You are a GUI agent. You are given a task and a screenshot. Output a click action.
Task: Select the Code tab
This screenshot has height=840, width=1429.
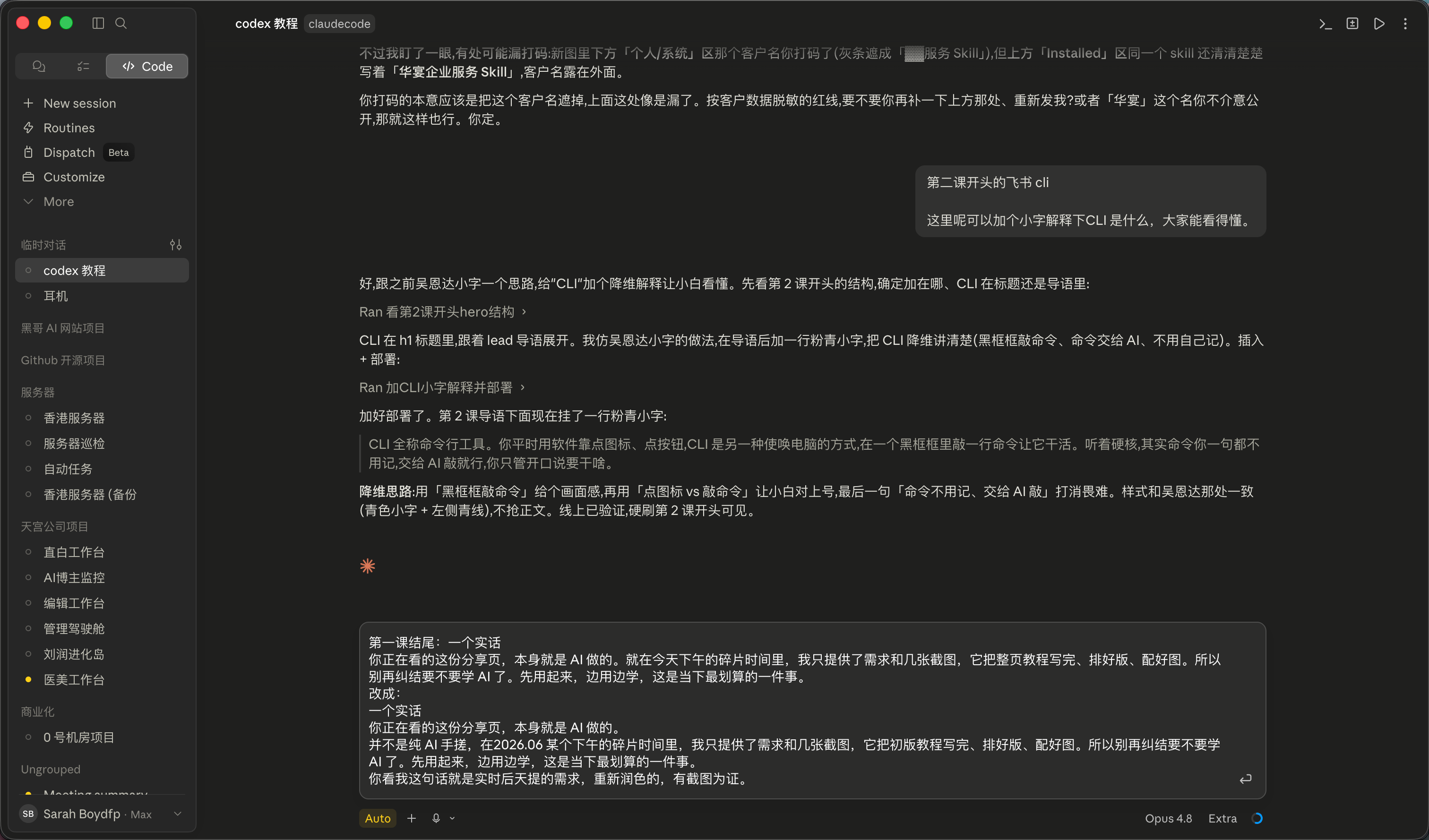(147, 66)
